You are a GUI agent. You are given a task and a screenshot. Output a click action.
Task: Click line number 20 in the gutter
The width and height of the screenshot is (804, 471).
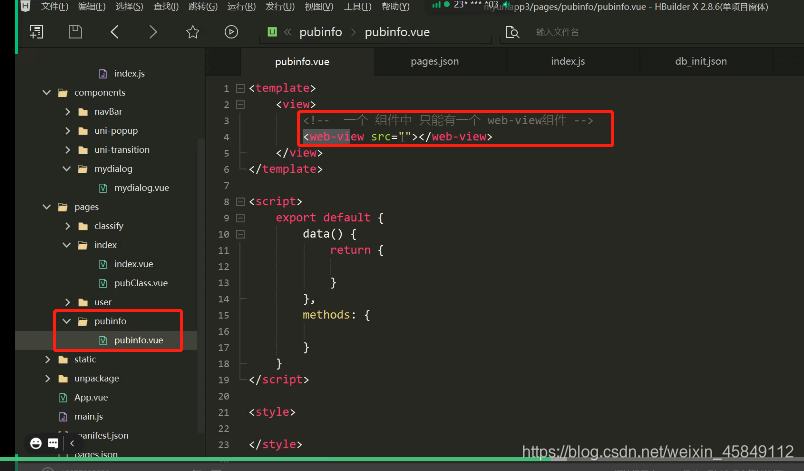point(224,396)
